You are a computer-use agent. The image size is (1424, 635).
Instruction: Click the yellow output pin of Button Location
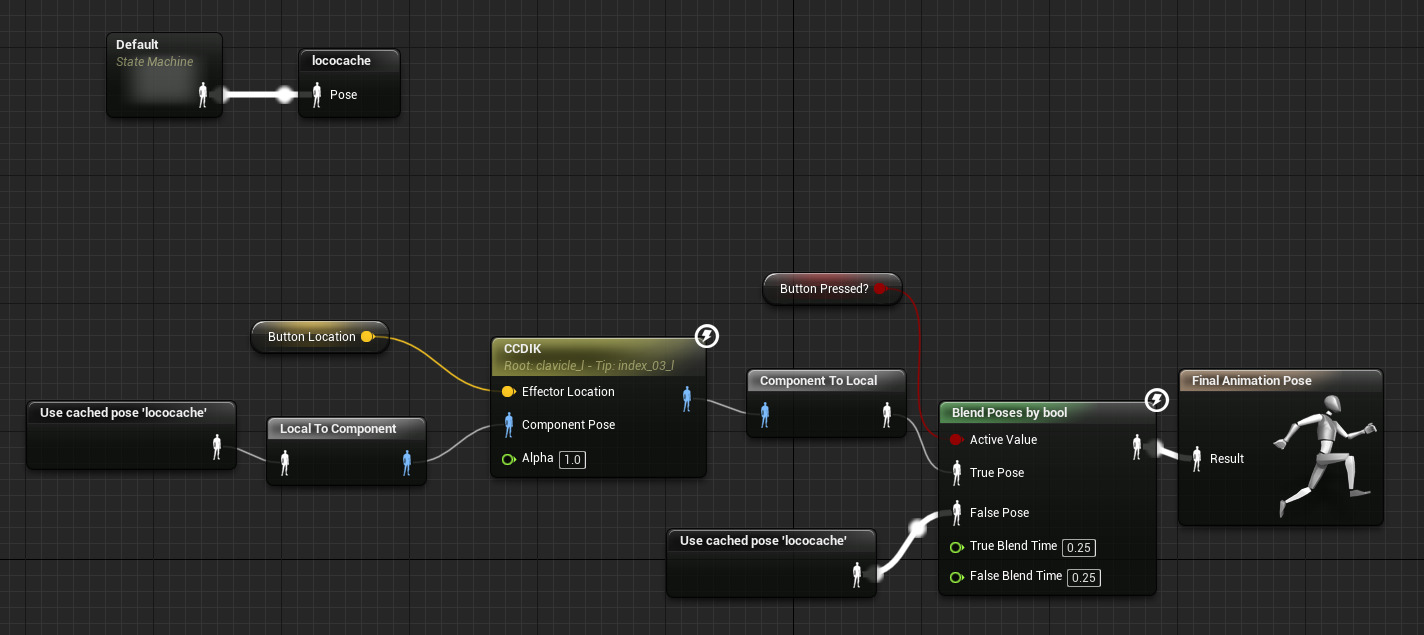(x=367, y=337)
